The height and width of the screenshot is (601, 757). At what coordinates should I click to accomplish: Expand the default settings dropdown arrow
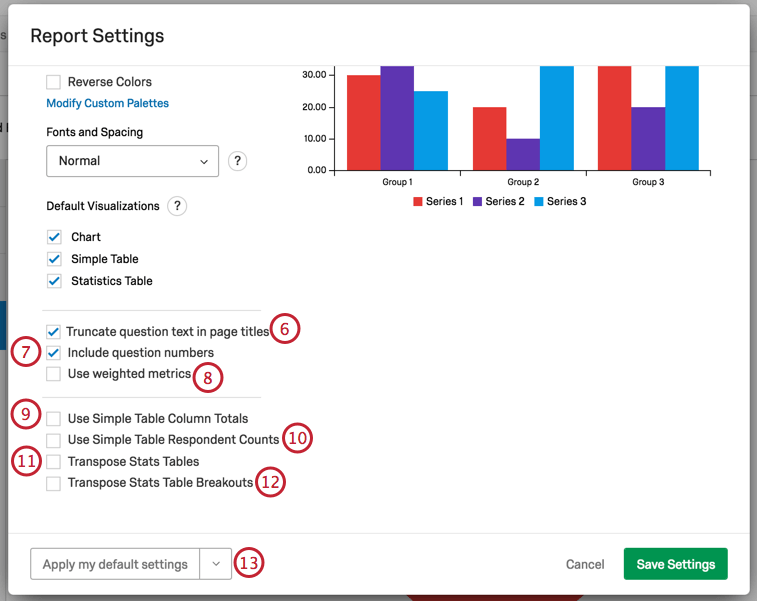coord(216,564)
